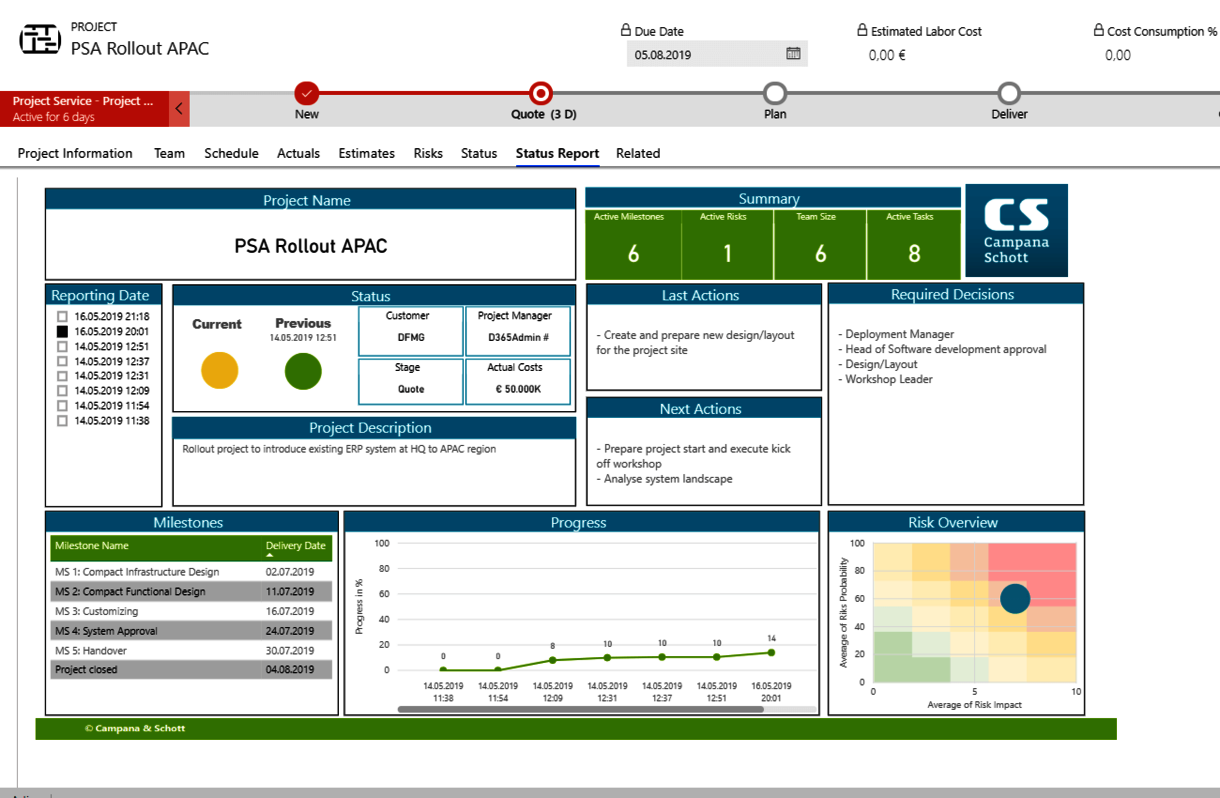Click the progress data point labeled 14

(x=771, y=652)
